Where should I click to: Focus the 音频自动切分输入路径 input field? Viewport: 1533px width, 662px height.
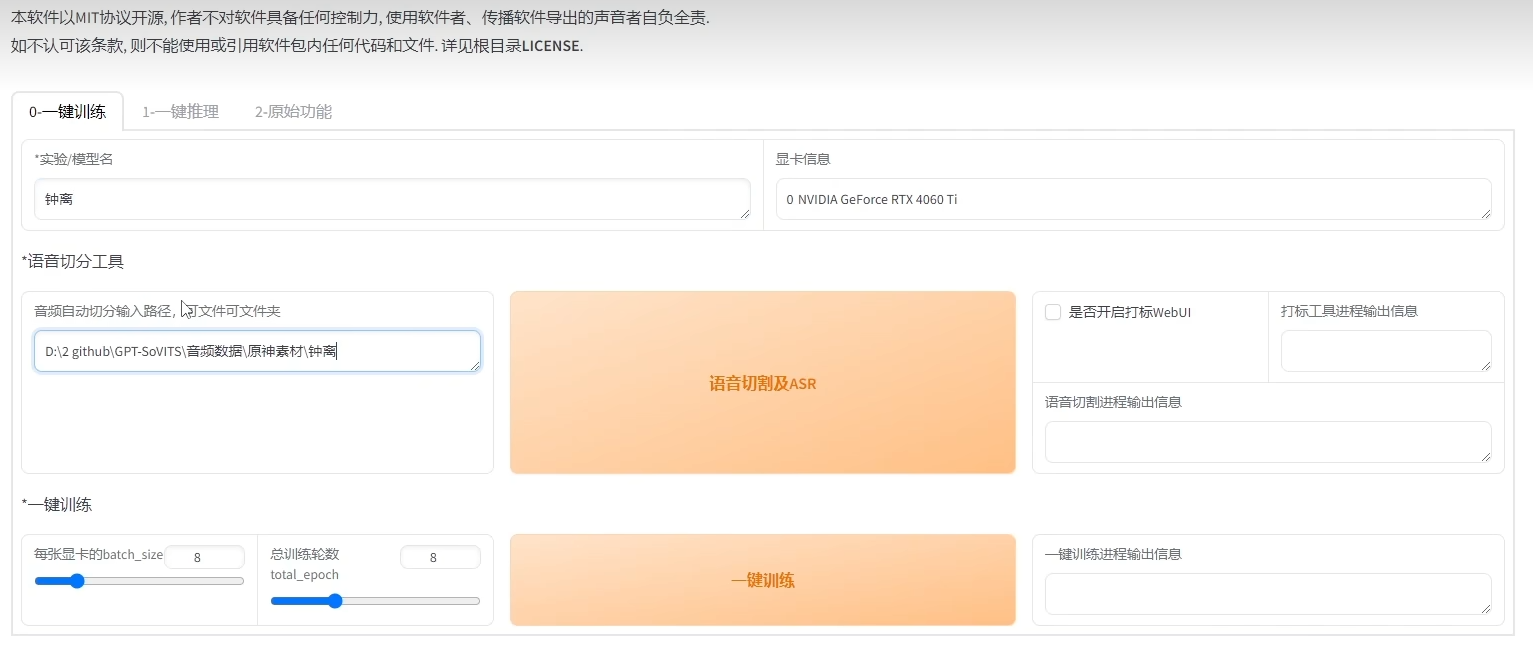(x=256, y=351)
